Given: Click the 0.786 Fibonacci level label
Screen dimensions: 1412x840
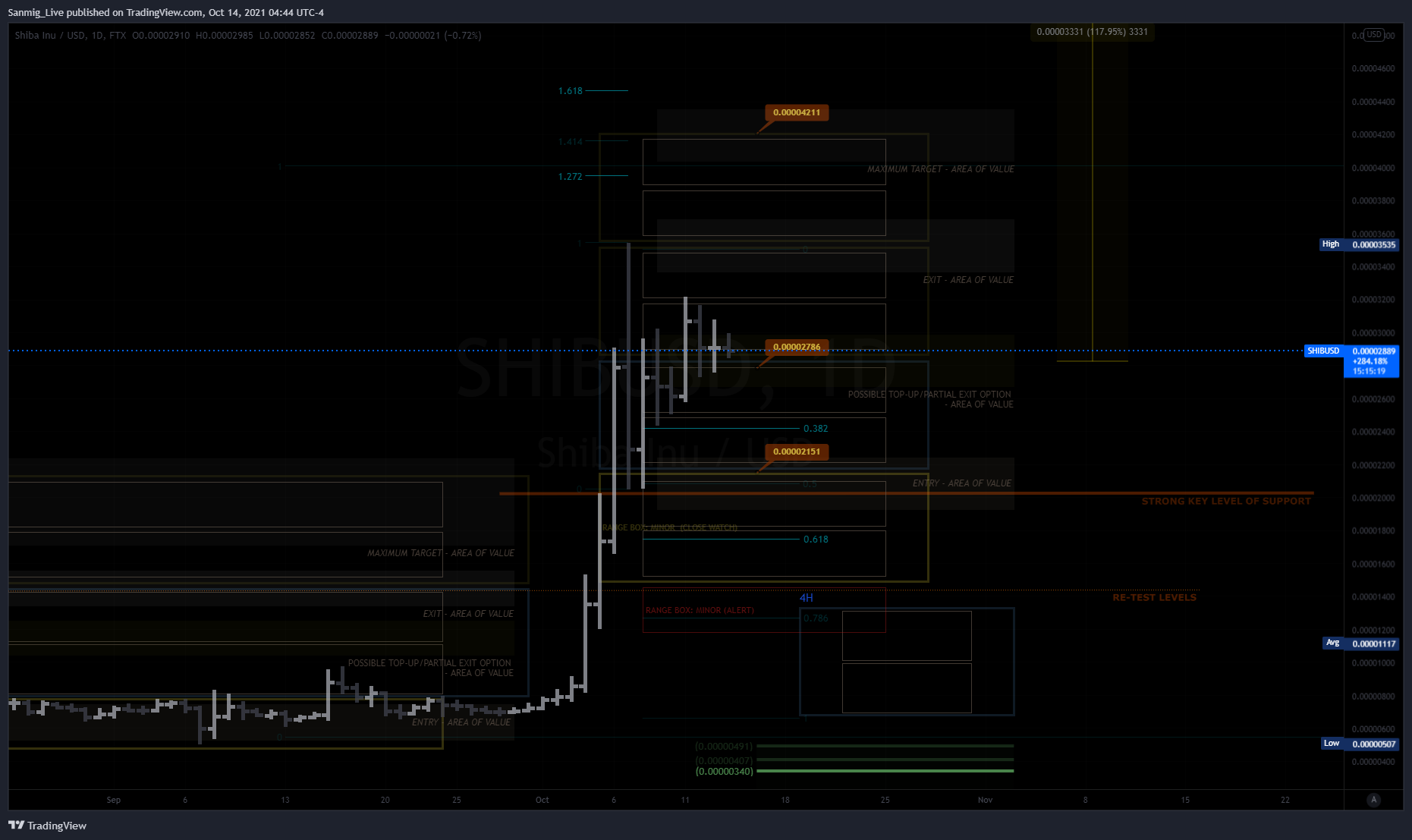Looking at the screenshot, I should (816, 618).
